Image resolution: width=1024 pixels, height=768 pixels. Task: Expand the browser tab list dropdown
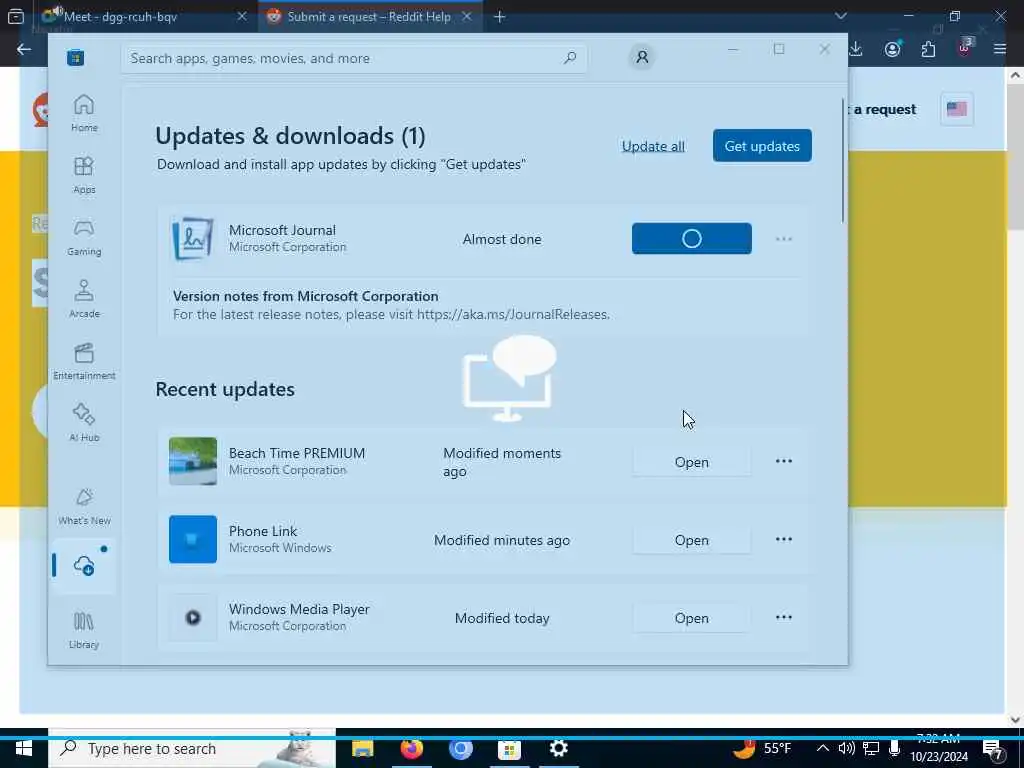(x=840, y=16)
